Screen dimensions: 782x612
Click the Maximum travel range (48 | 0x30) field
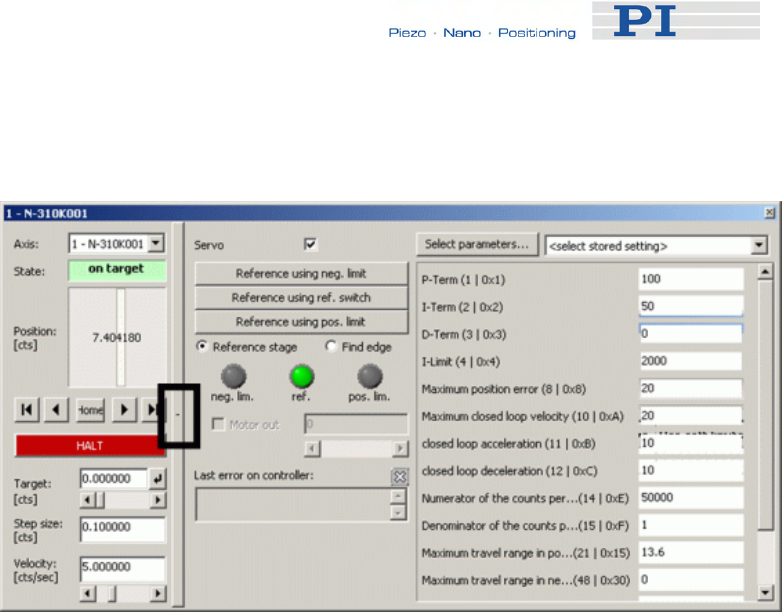click(x=691, y=580)
